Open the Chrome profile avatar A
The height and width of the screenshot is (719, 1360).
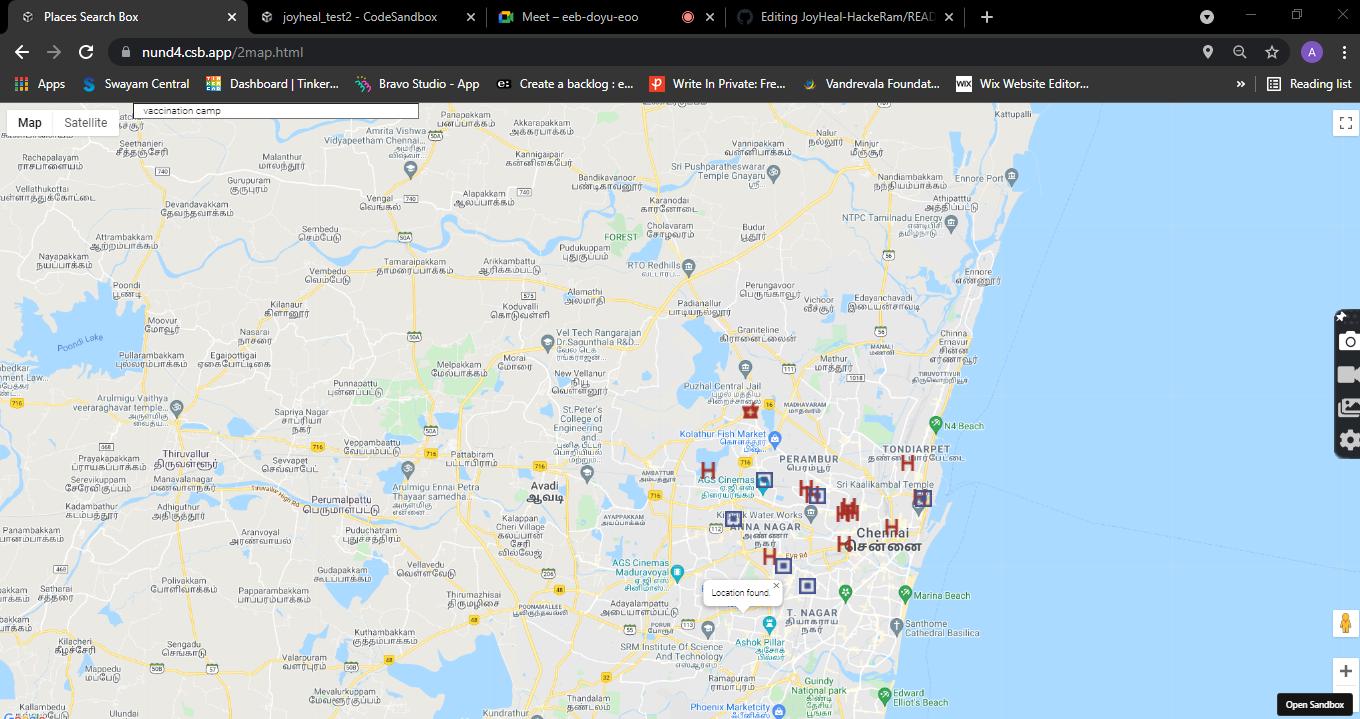(x=1312, y=52)
